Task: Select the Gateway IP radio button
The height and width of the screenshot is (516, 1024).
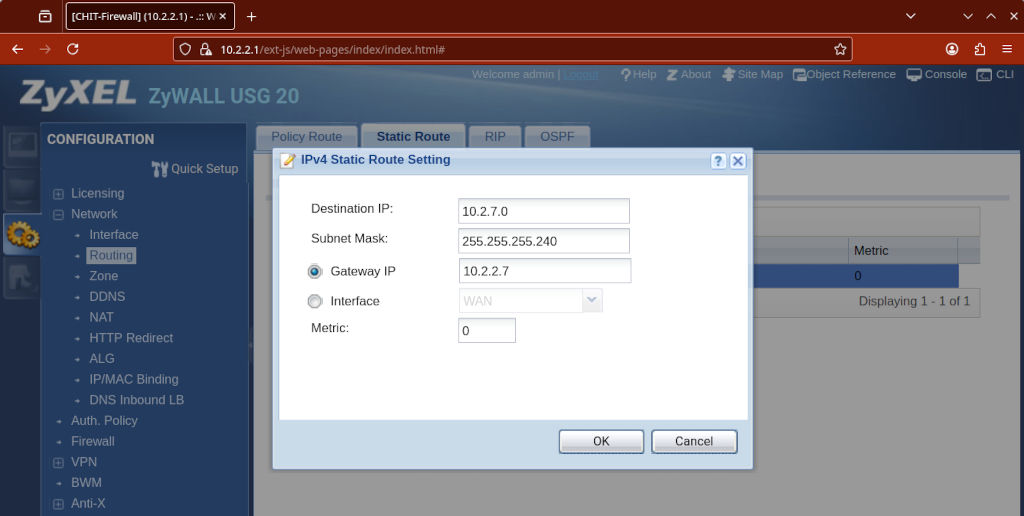Action: click(x=315, y=272)
